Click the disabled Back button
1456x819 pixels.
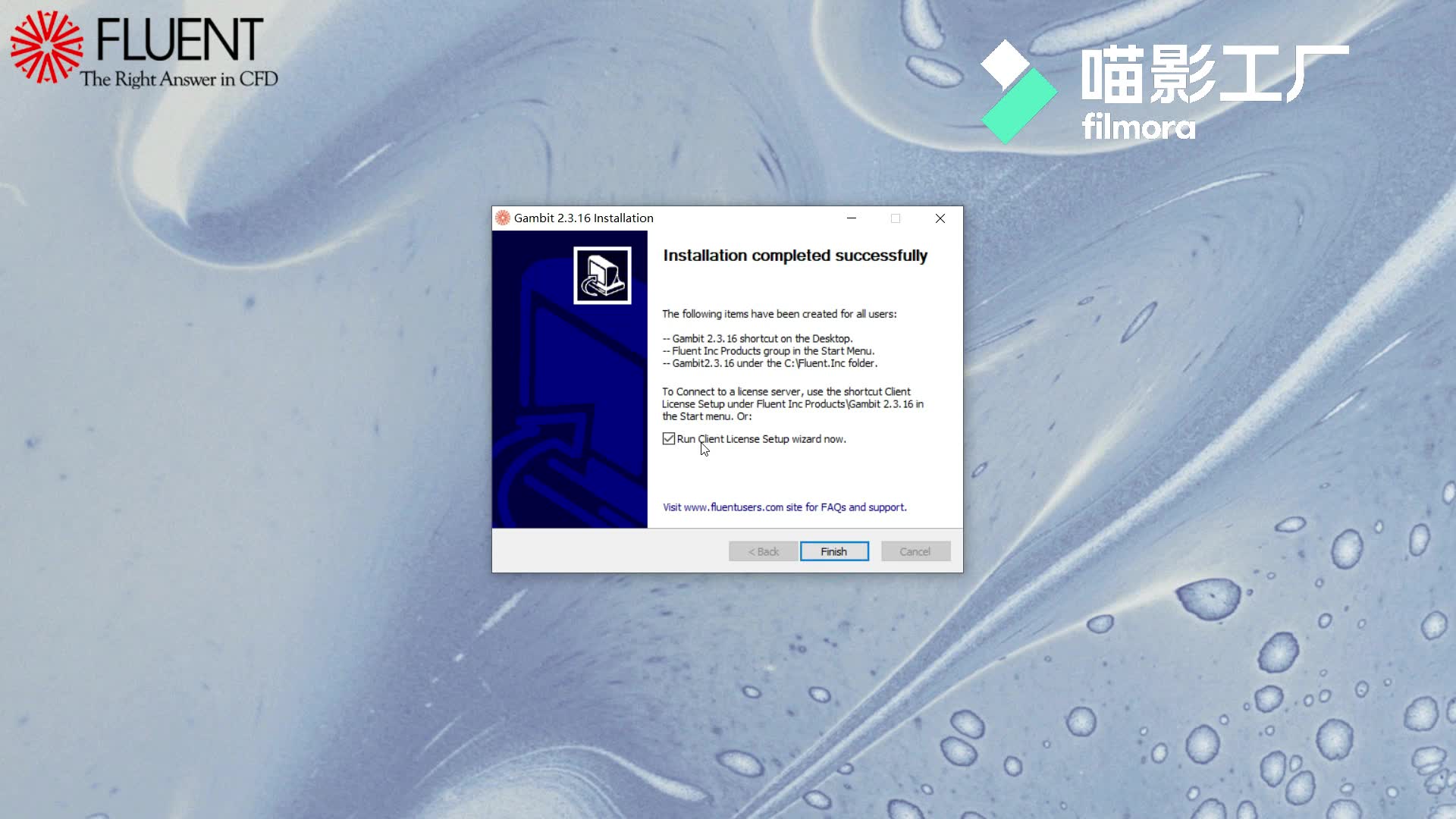[763, 551]
